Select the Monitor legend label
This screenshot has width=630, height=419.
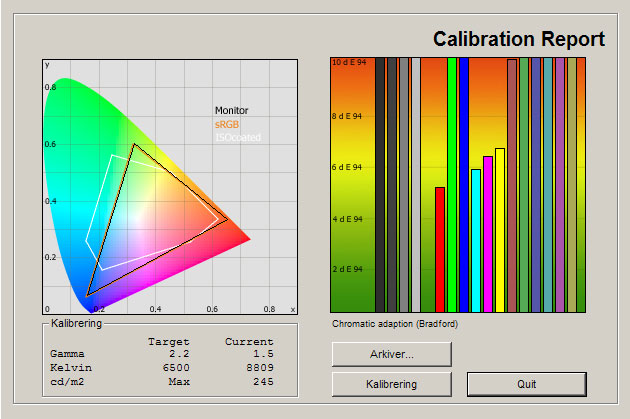click(x=231, y=111)
